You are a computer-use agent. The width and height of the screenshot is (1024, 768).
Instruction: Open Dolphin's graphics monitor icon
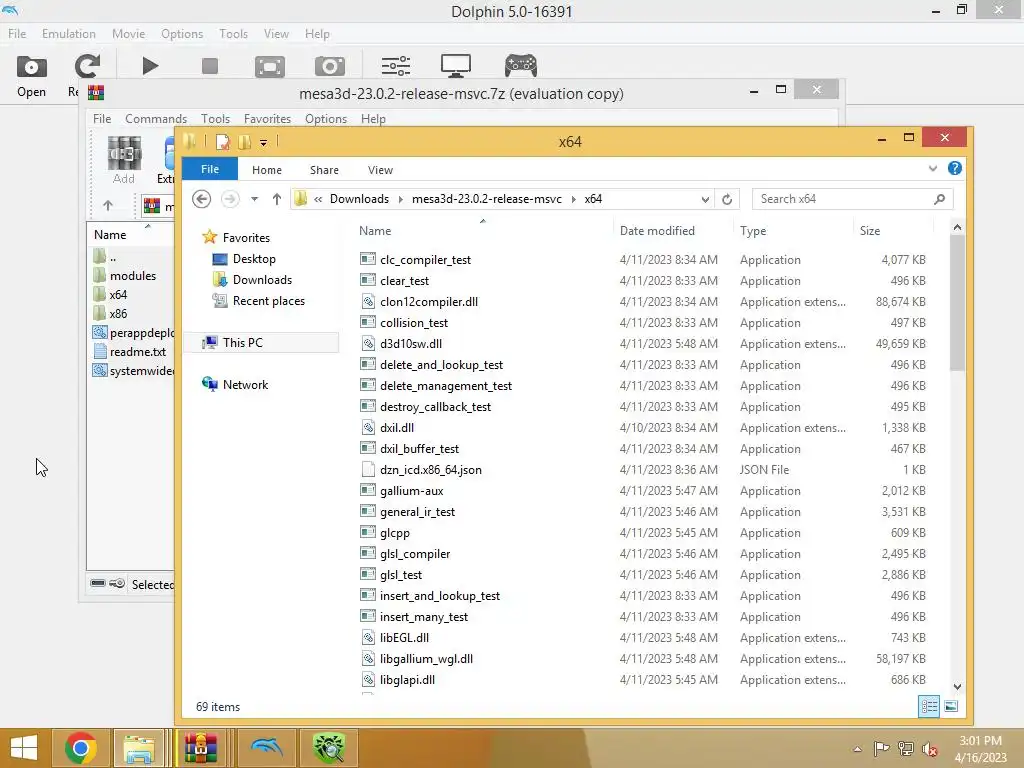(x=456, y=66)
